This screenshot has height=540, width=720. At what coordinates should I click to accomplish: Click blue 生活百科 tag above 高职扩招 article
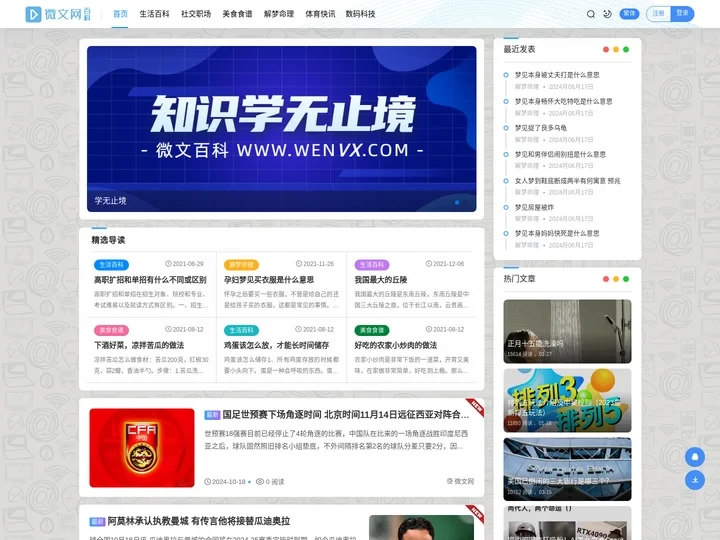(112, 264)
